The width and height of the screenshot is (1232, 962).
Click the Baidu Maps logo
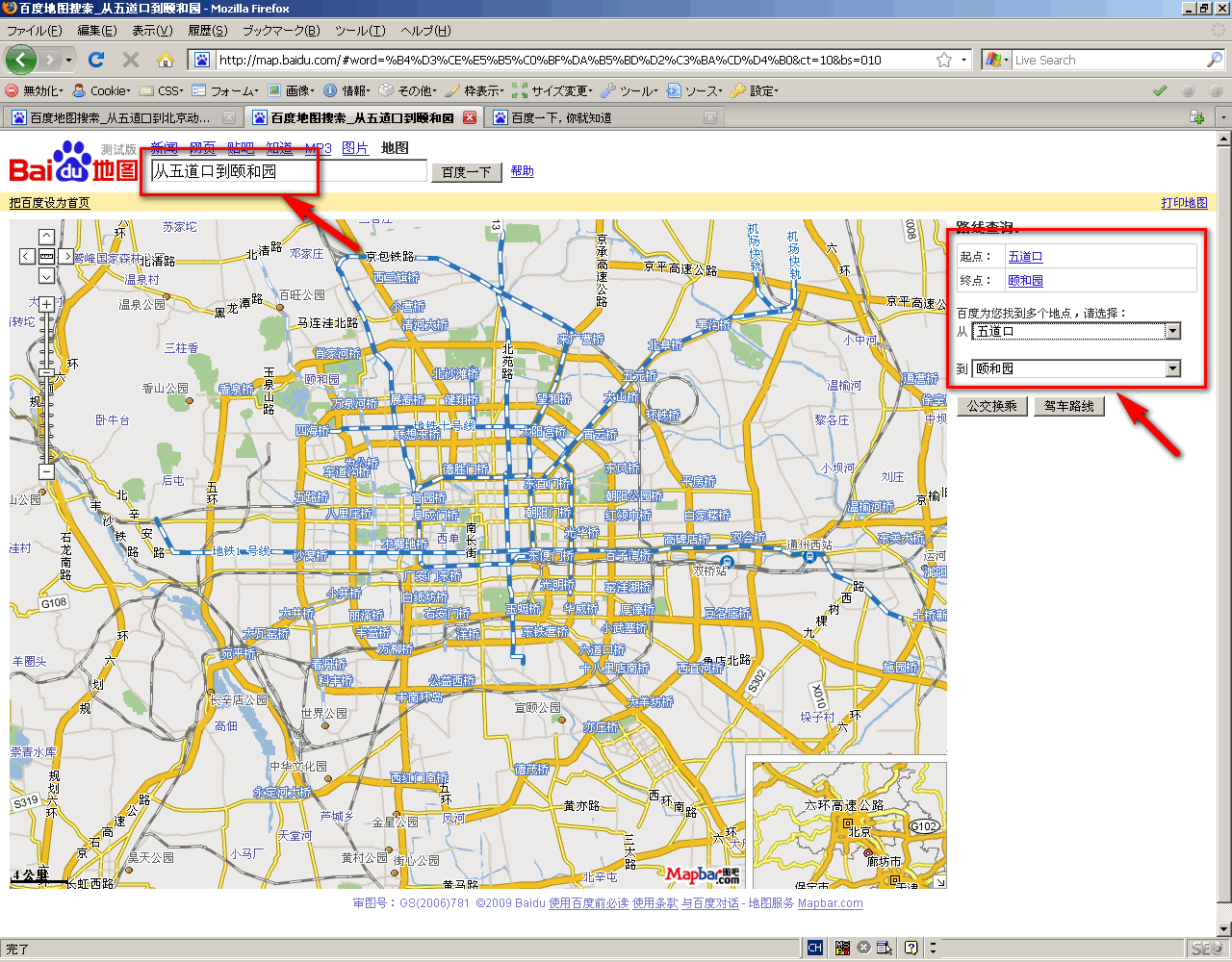[x=74, y=163]
